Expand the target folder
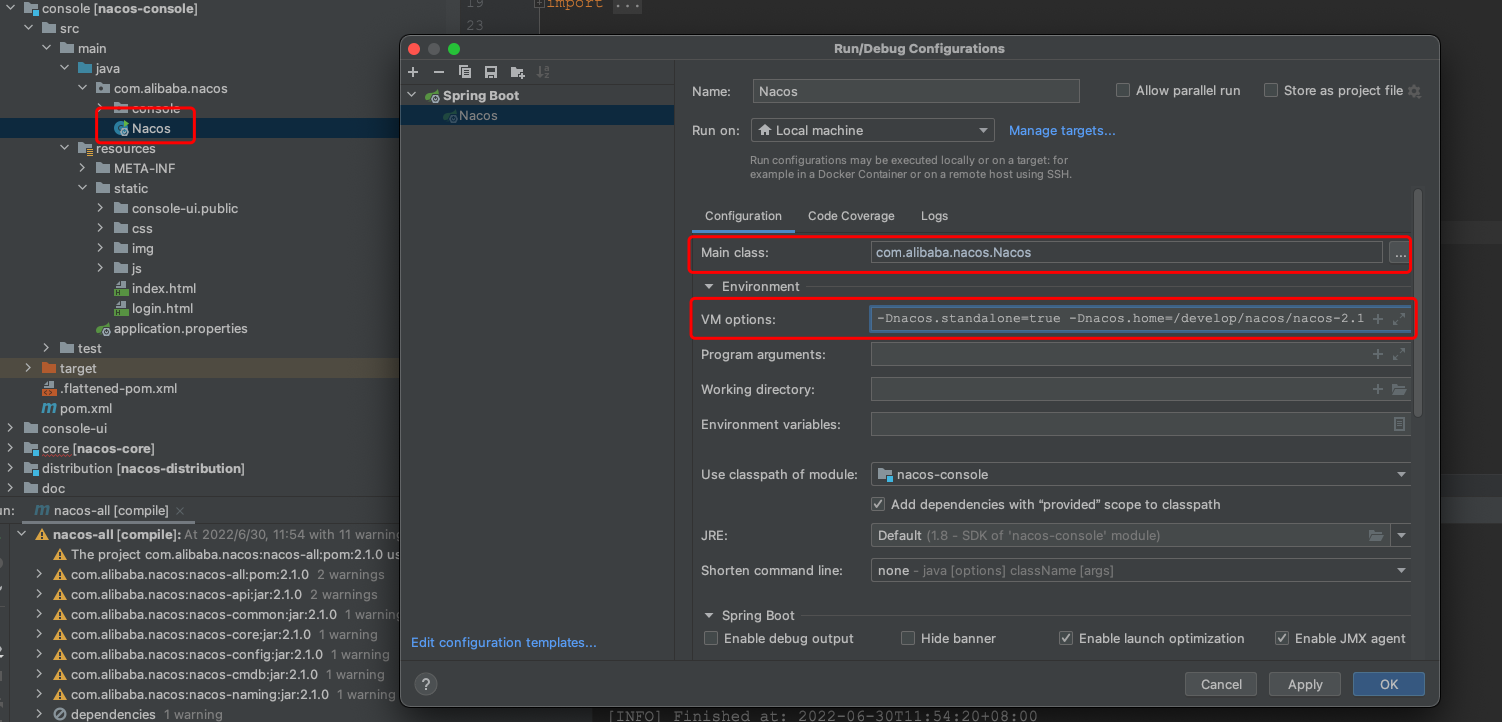This screenshot has height=722, width=1502. click(x=29, y=368)
